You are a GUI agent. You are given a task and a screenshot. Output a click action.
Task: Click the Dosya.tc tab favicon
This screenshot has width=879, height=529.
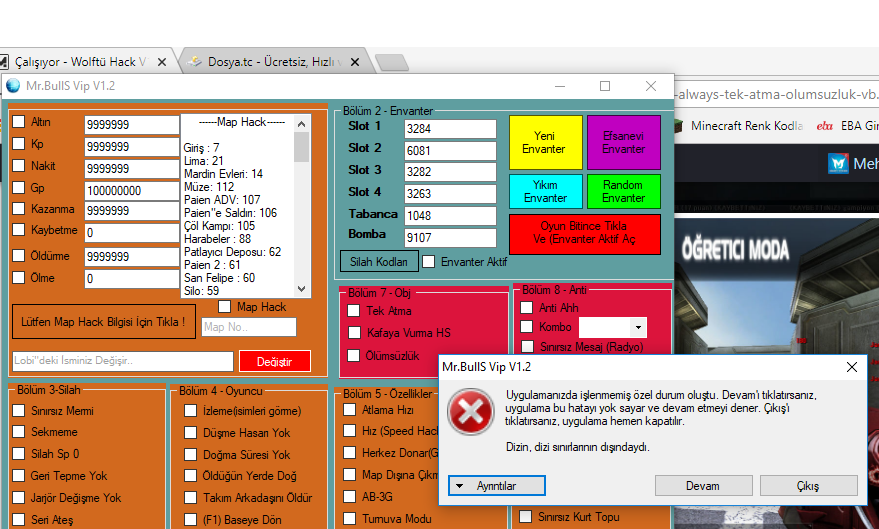(195, 62)
